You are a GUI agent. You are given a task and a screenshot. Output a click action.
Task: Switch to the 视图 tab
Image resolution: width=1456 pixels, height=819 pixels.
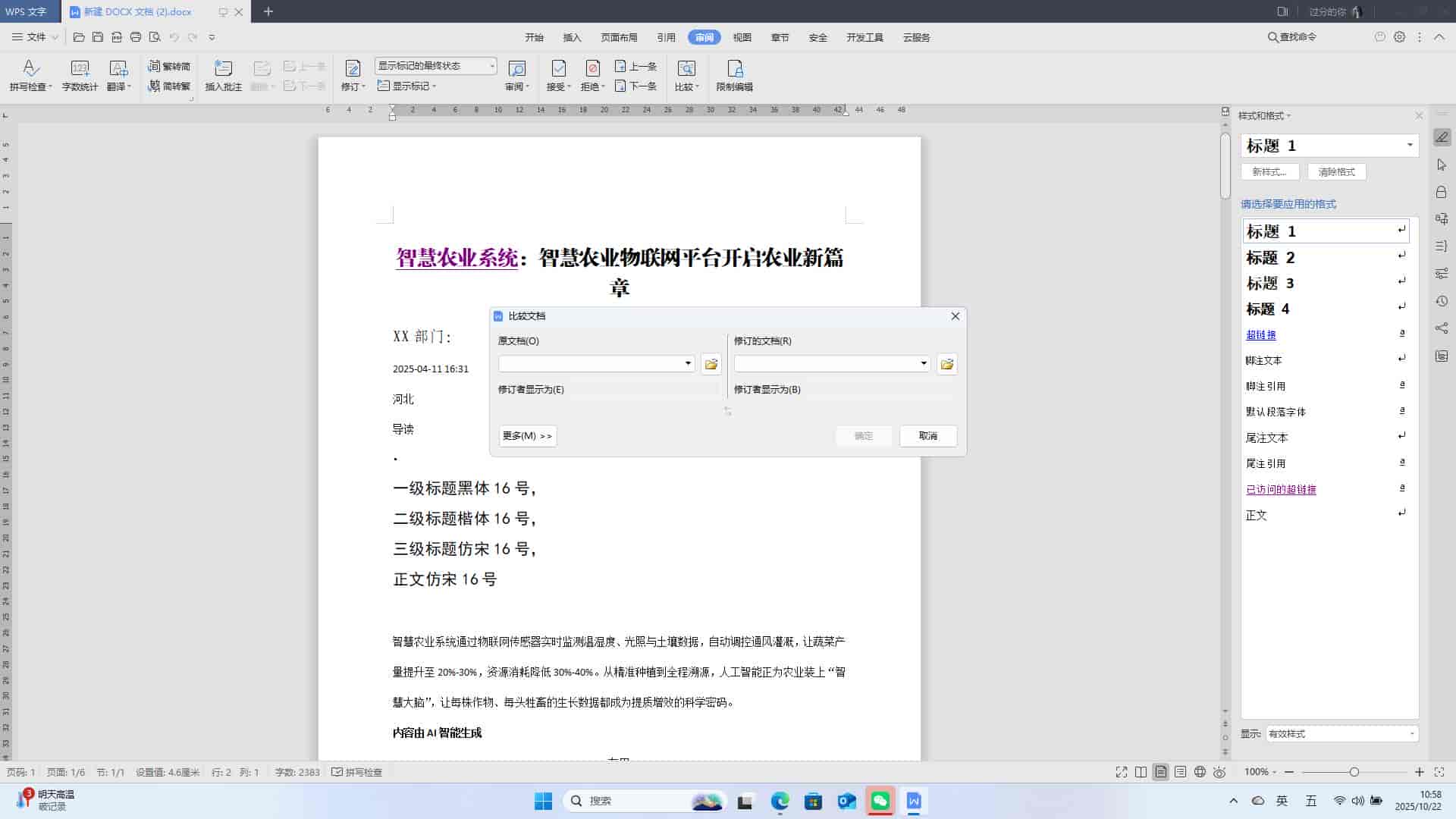click(x=742, y=37)
